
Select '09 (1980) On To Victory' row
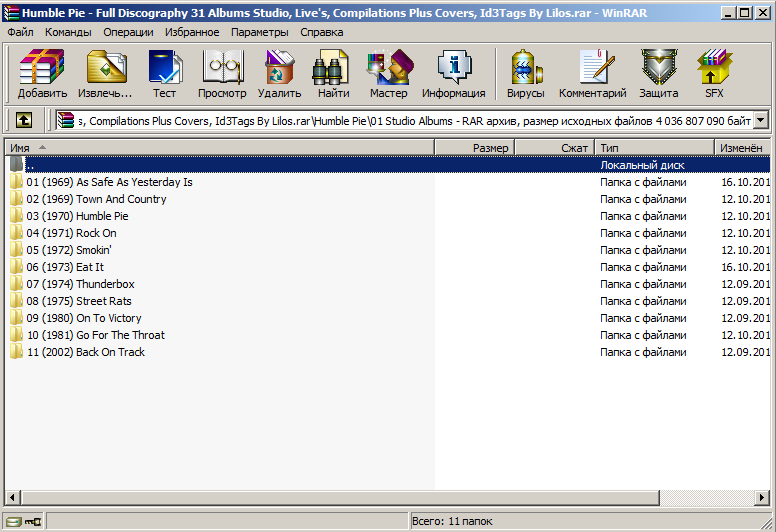[388, 318]
